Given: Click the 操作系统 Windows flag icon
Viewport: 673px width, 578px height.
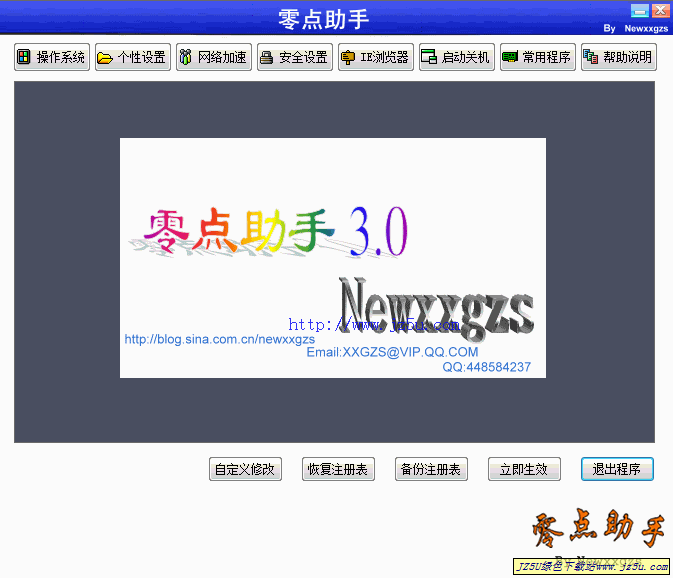Looking at the screenshot, I should (x=24, y=57).
